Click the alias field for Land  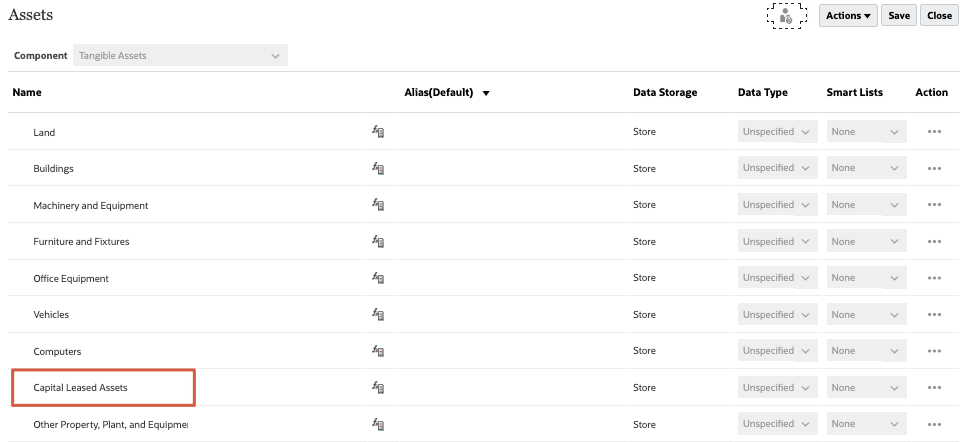point(513,131)
